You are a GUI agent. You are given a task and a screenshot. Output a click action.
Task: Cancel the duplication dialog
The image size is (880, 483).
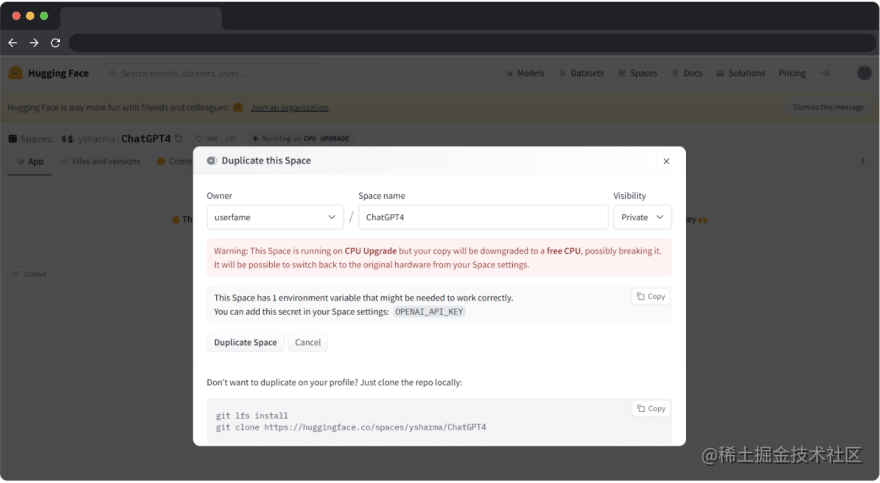tap(308, 342)
